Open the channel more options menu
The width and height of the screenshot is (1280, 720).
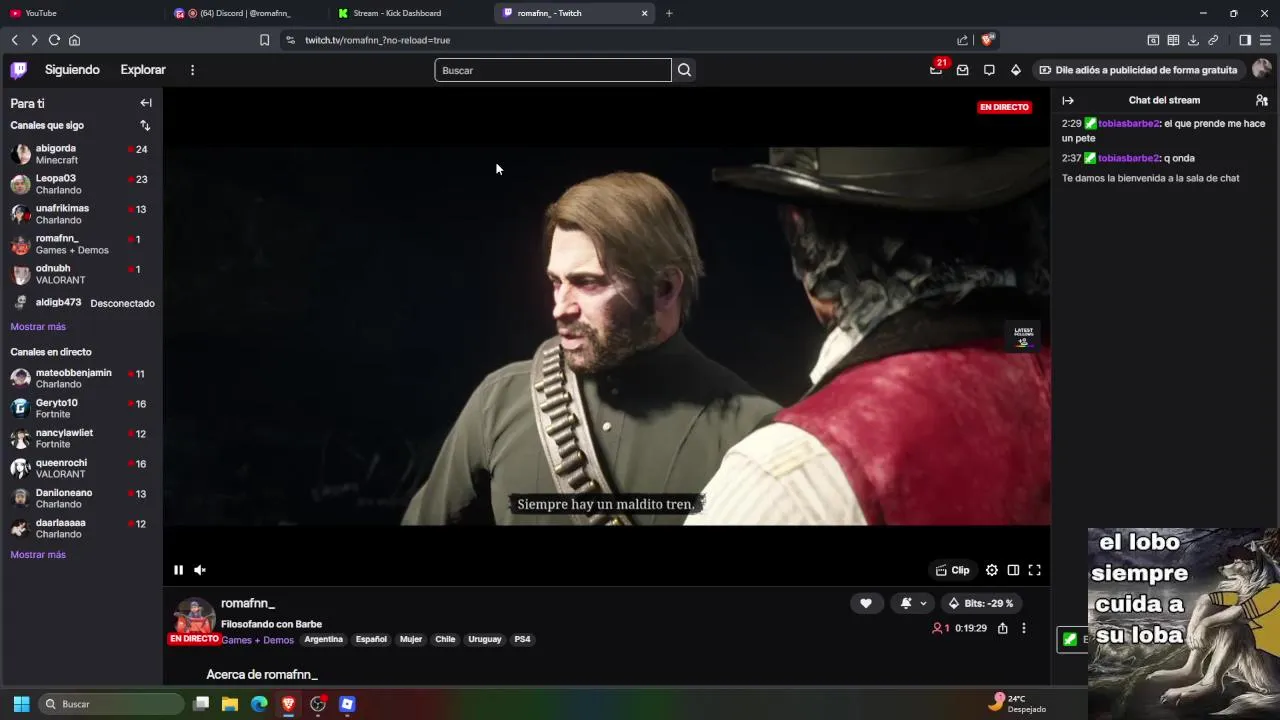tap(1023, 628)
